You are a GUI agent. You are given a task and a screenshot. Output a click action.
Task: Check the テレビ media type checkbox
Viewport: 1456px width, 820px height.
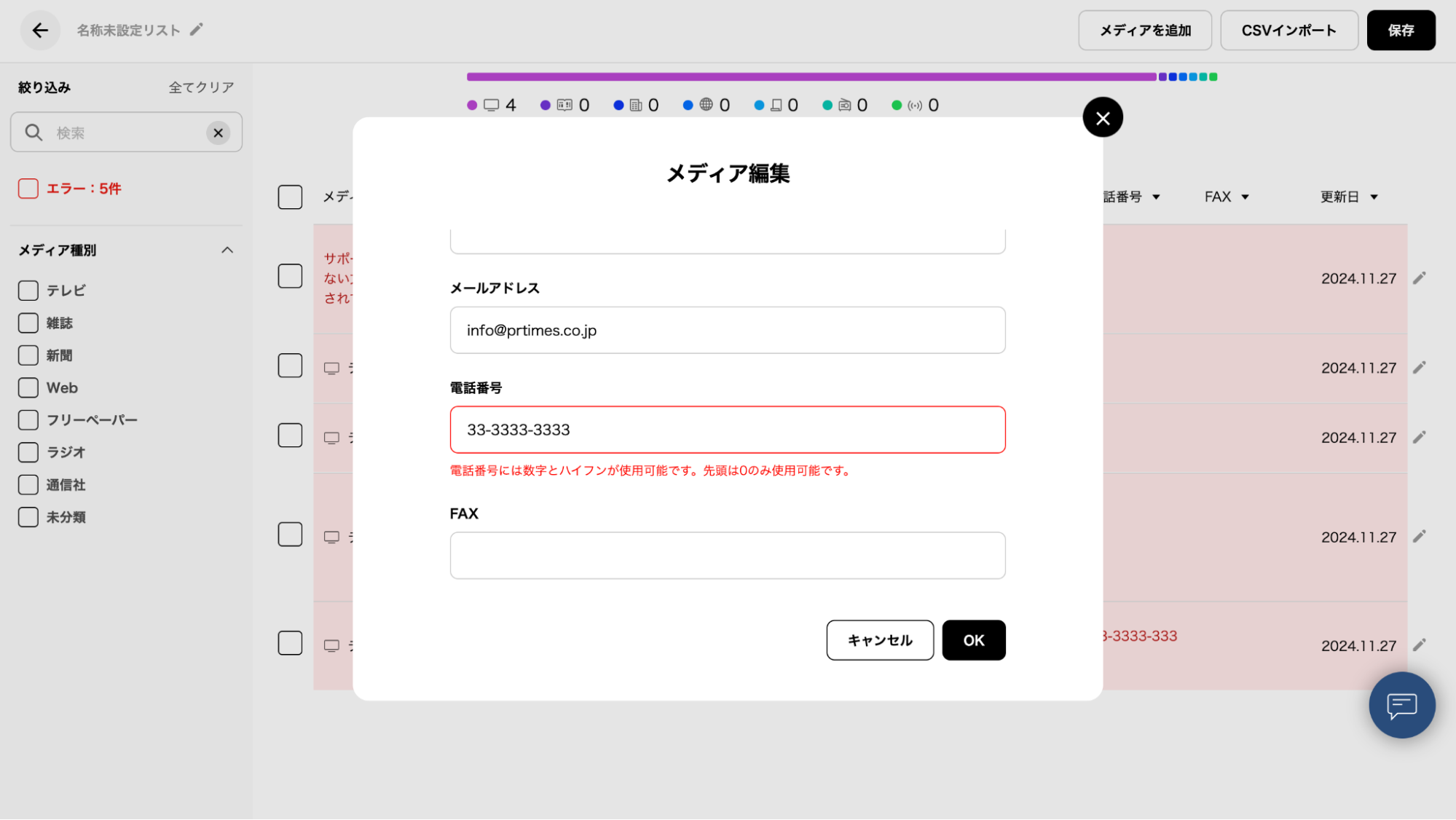click(x=28, y=291)
